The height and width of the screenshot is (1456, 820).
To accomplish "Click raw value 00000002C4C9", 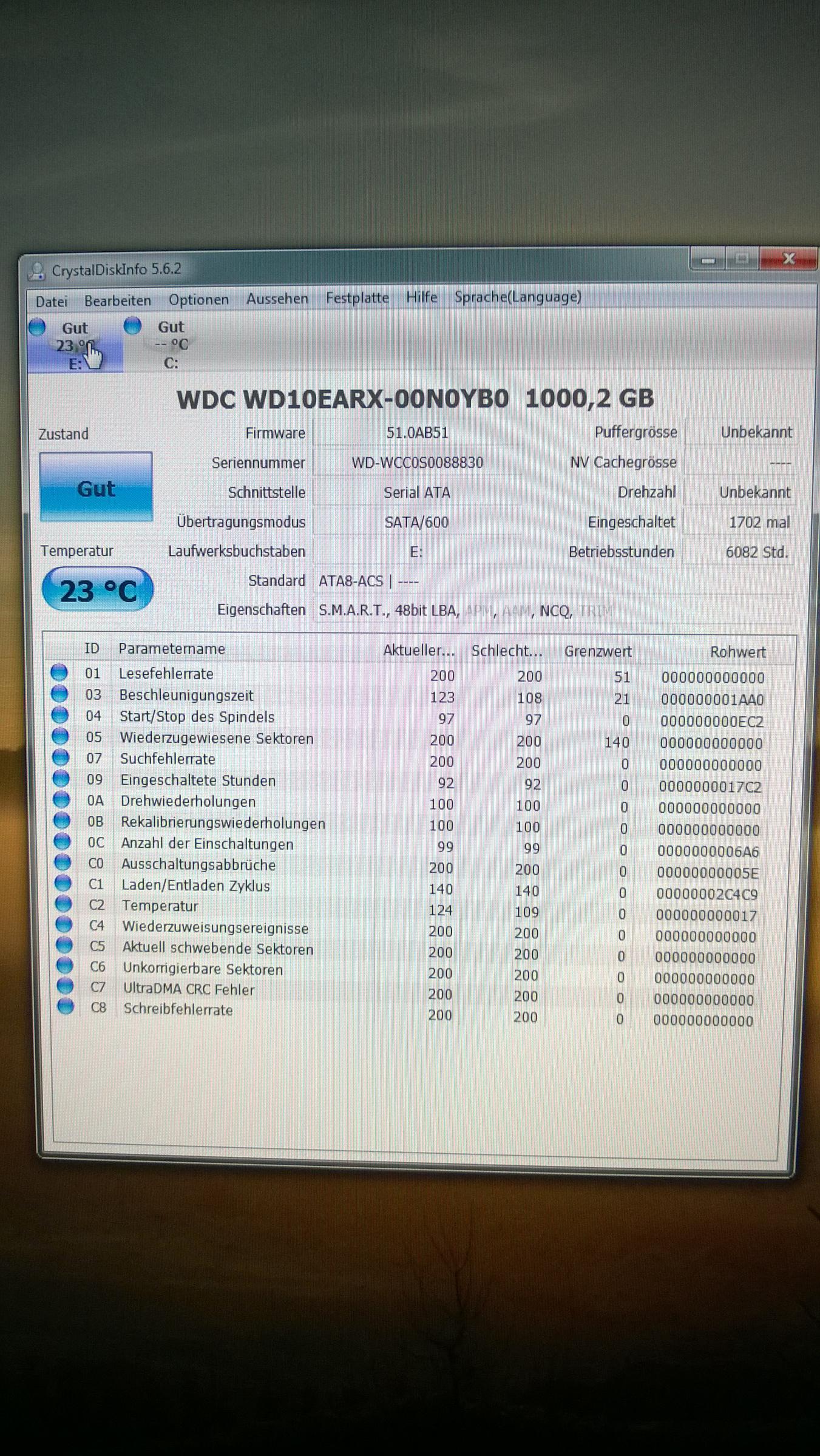I will pyautogui.click(x=706, y=894).
